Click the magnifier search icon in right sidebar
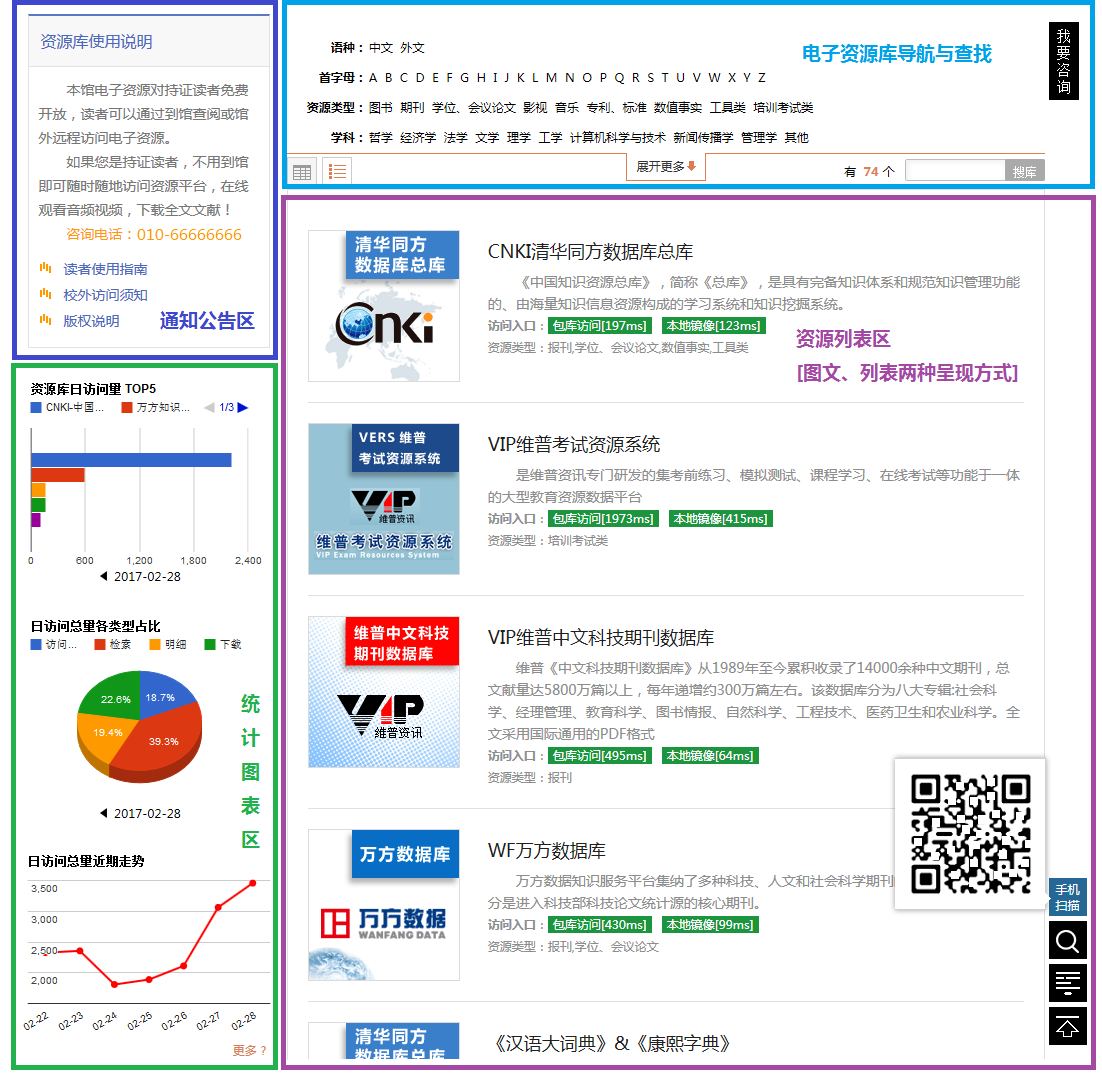This screenshot has height=1076, width=1102. [1067, 941]
